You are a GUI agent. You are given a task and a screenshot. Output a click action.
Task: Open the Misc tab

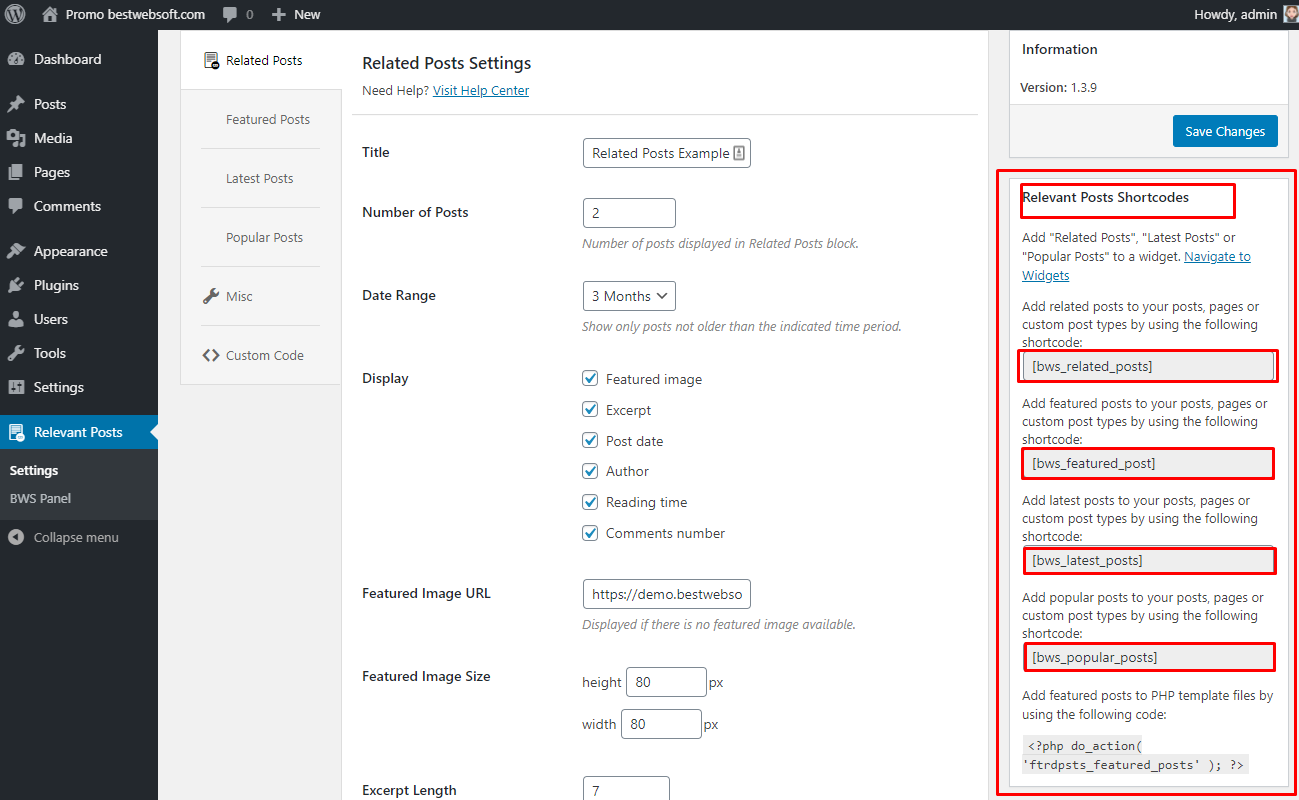click(x=239, y=296)
